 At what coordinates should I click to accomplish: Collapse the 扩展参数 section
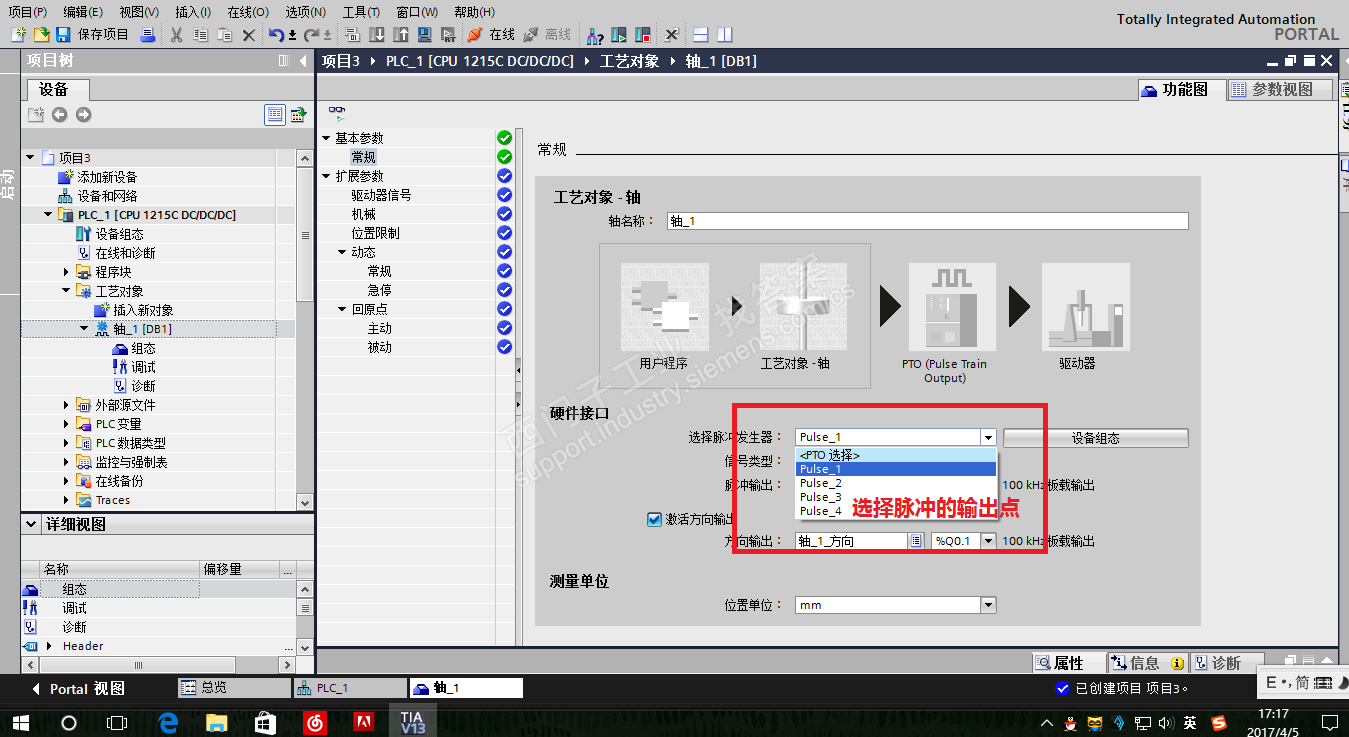[x=326, y=176]
